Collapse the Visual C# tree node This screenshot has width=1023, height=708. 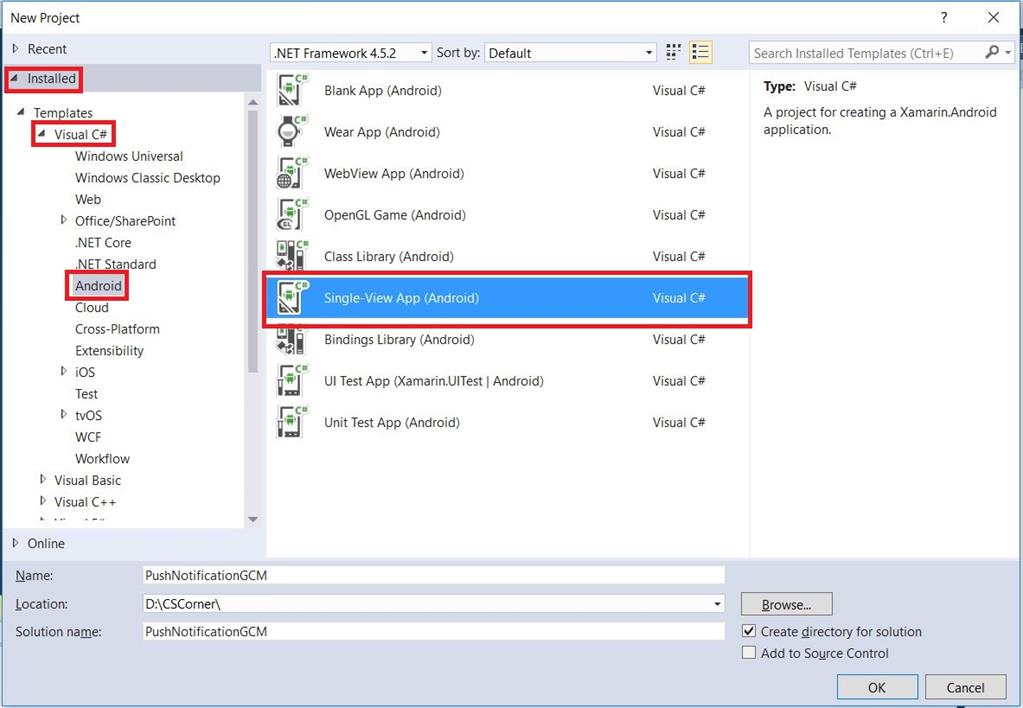click(x=42, y=134)
